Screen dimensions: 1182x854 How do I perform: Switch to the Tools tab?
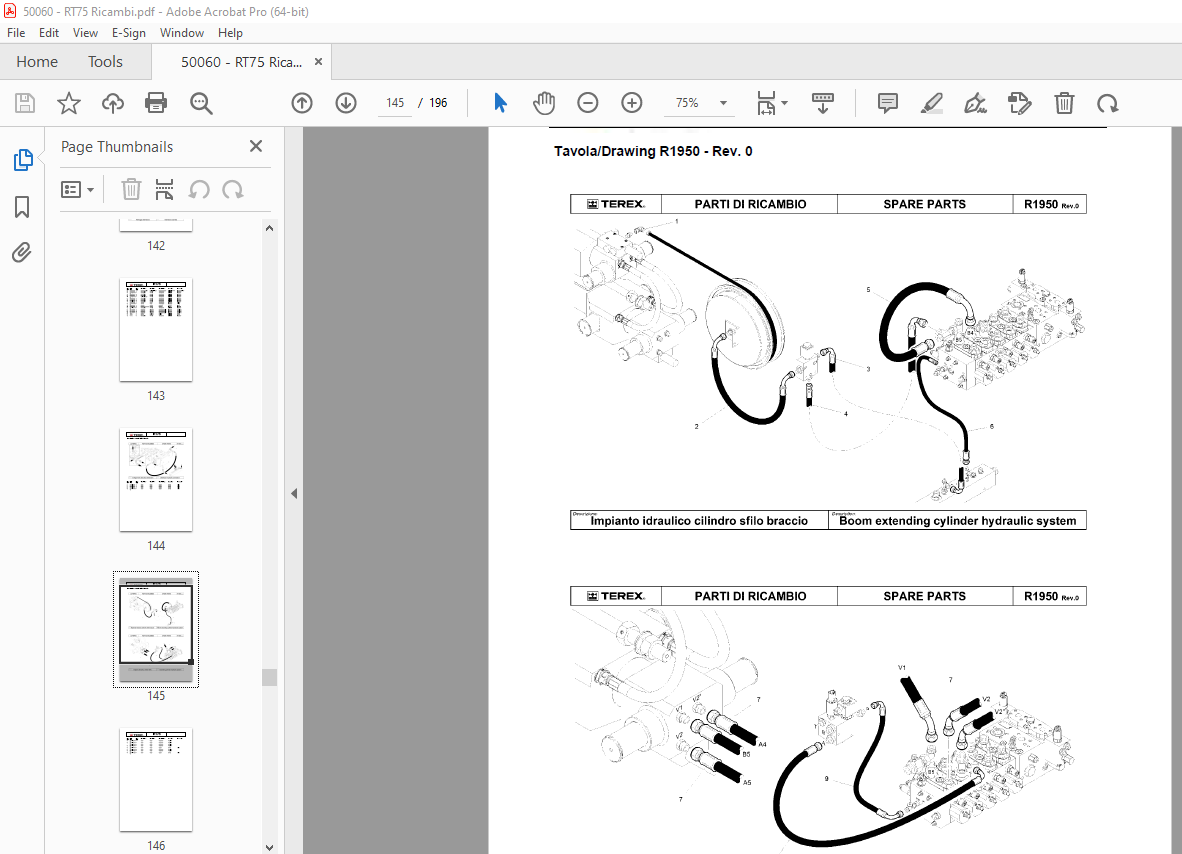coord(105,62)
